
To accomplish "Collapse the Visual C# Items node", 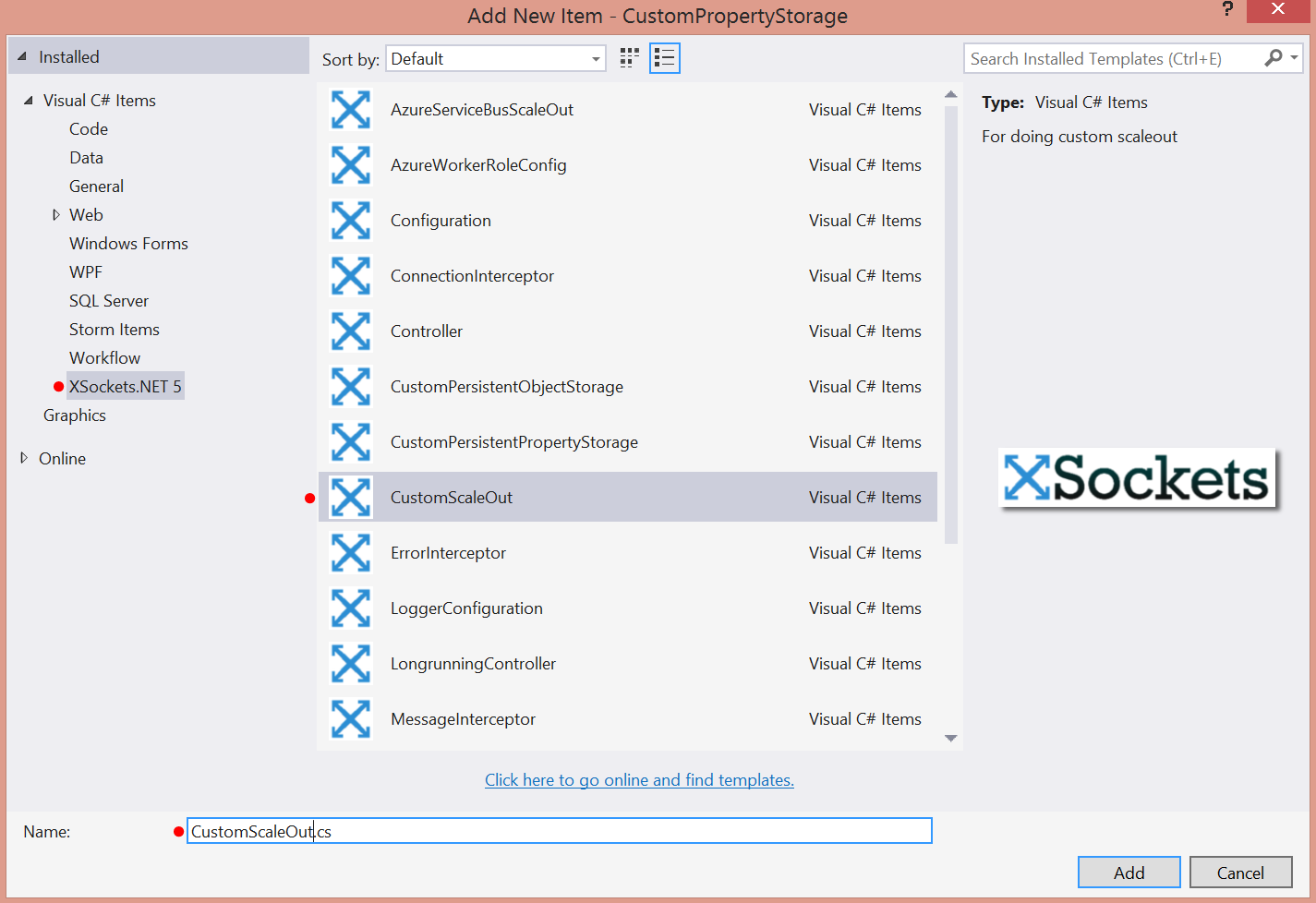I will point(29,101).
